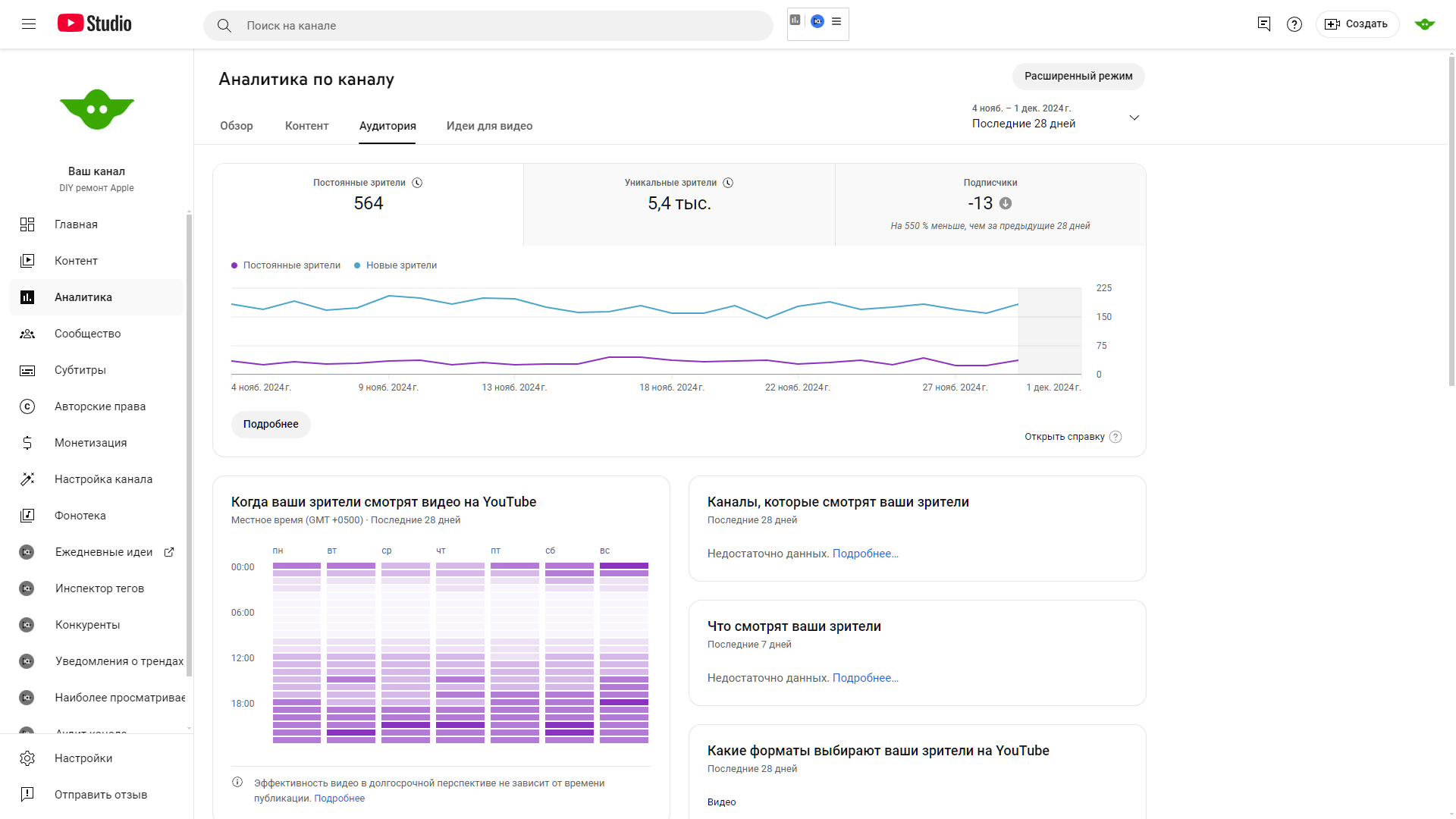Click clock icon next to Постоянные зрители
1456x819 pixels.
417,183
